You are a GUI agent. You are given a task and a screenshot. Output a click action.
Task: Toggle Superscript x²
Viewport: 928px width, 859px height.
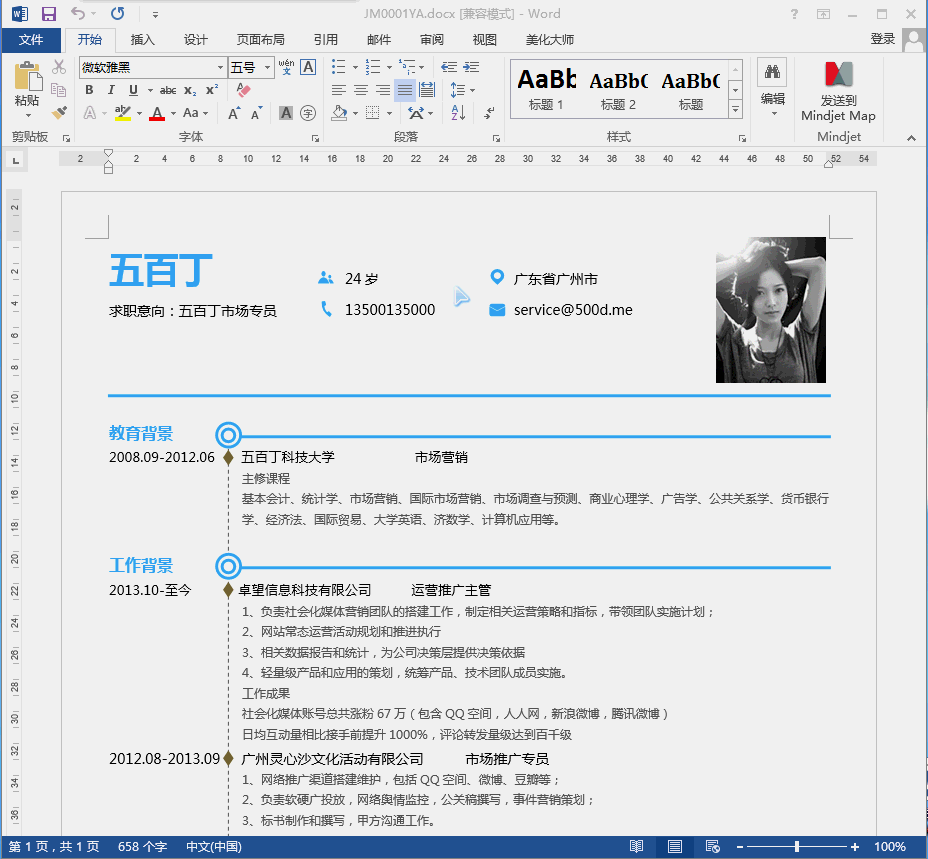point(212,90)
